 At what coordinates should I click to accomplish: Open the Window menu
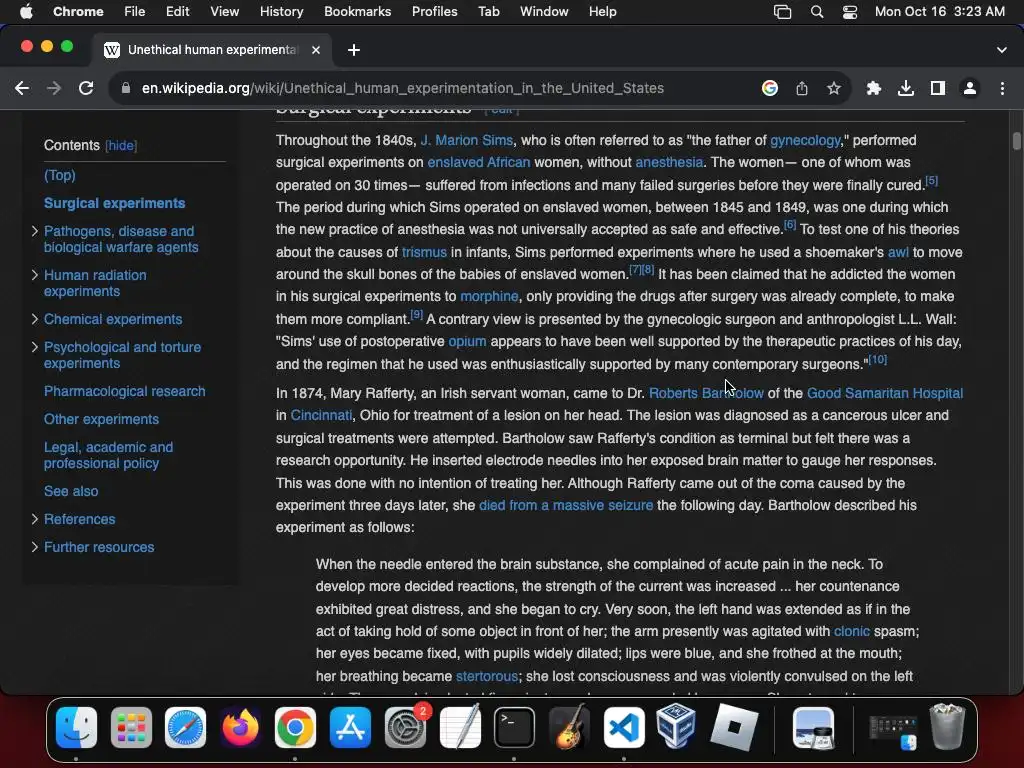[x=544, y=12]
